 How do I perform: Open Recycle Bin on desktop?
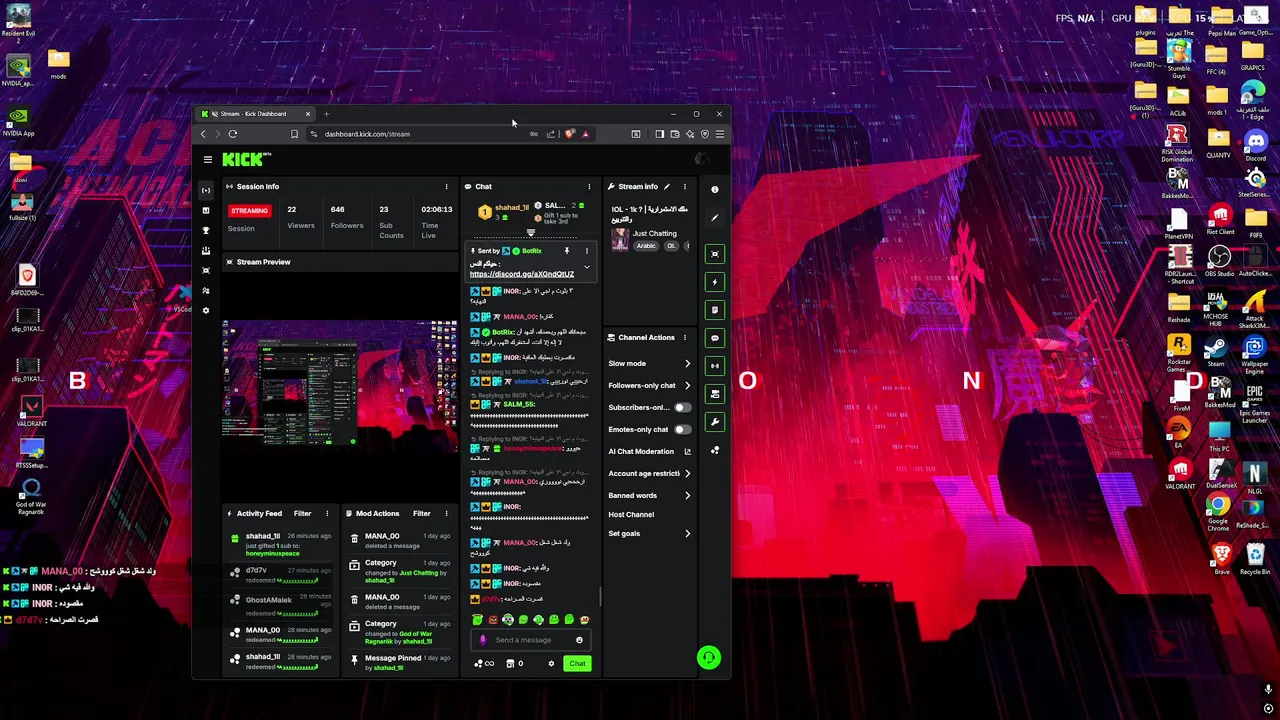coord(1253,560)
